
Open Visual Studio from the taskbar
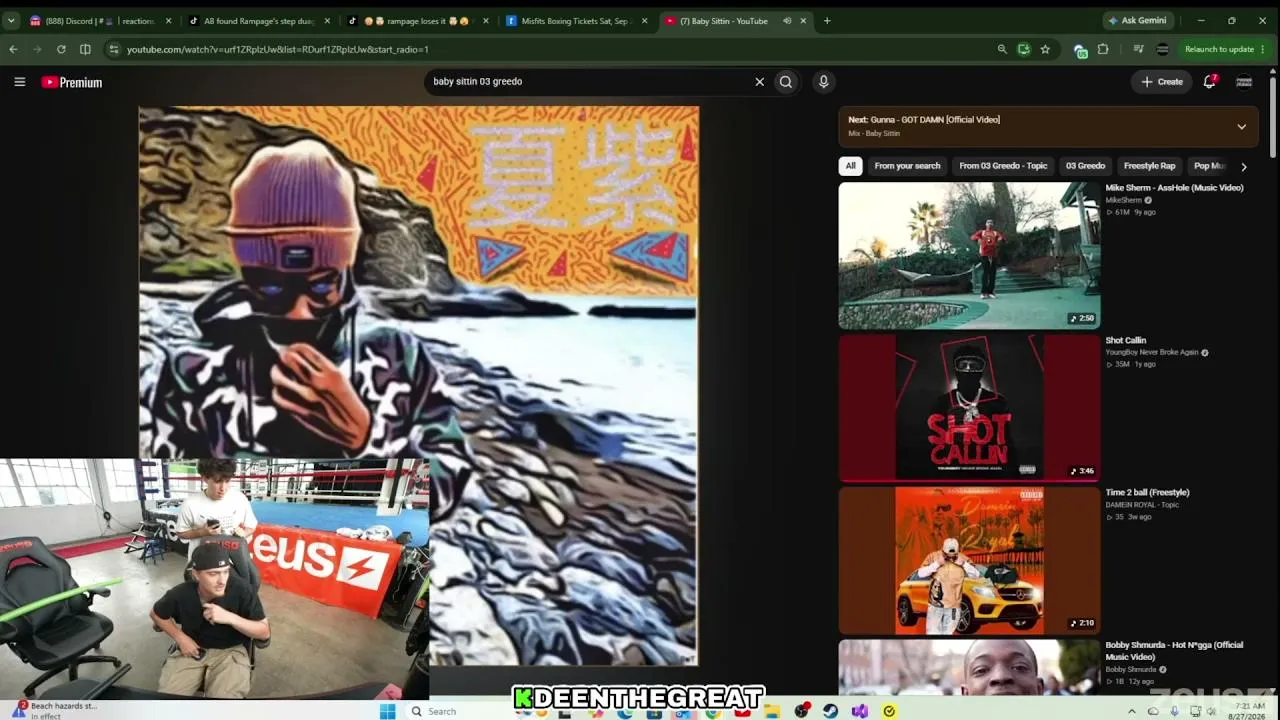[860, 711]
